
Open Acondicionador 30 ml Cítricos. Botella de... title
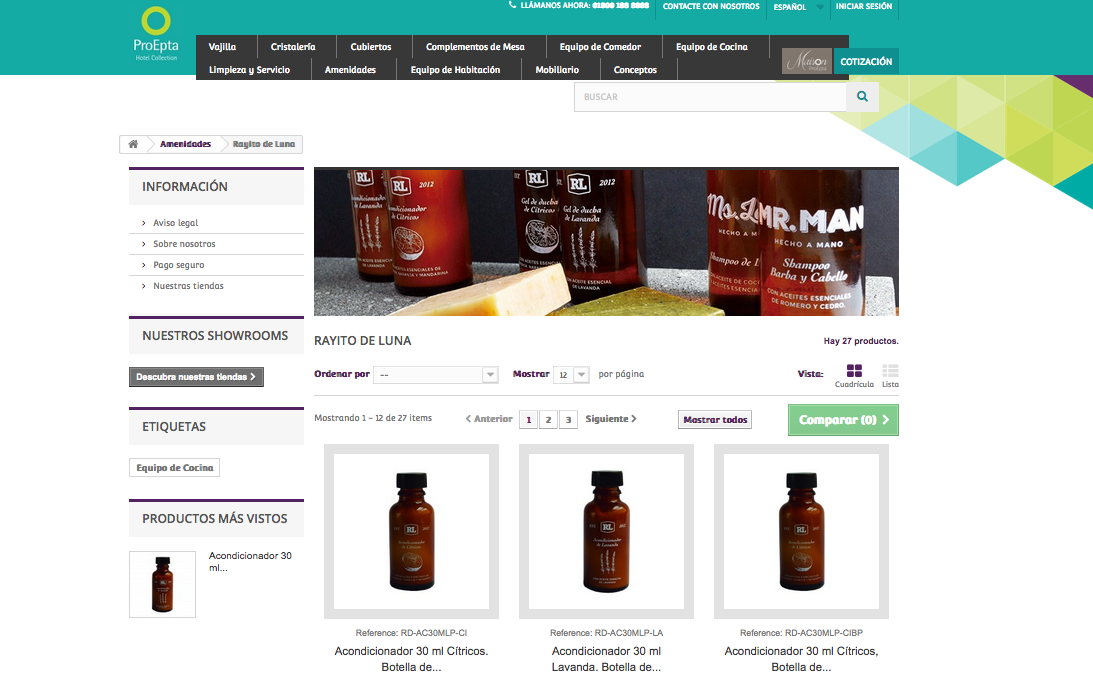(x=411, y=659)
